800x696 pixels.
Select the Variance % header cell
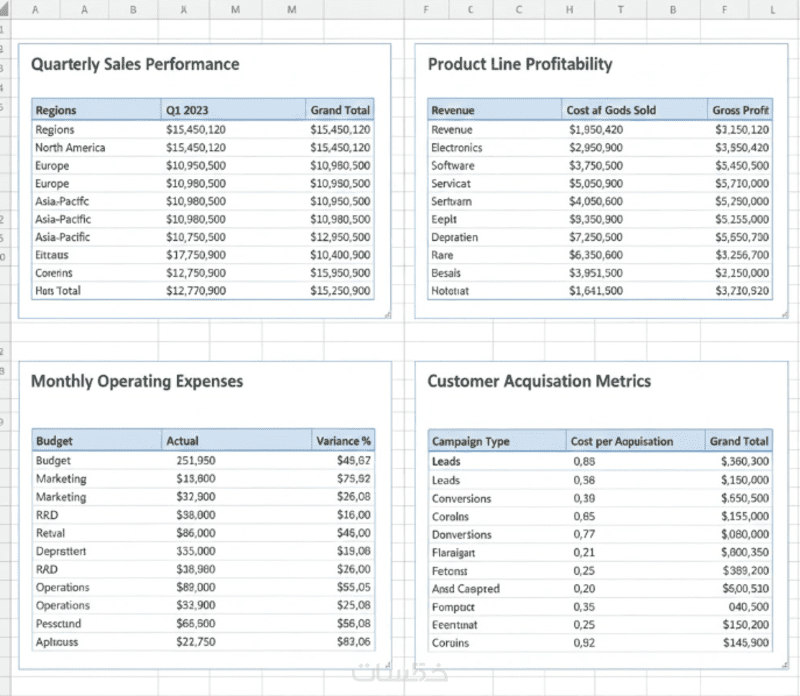pos(343,440)
